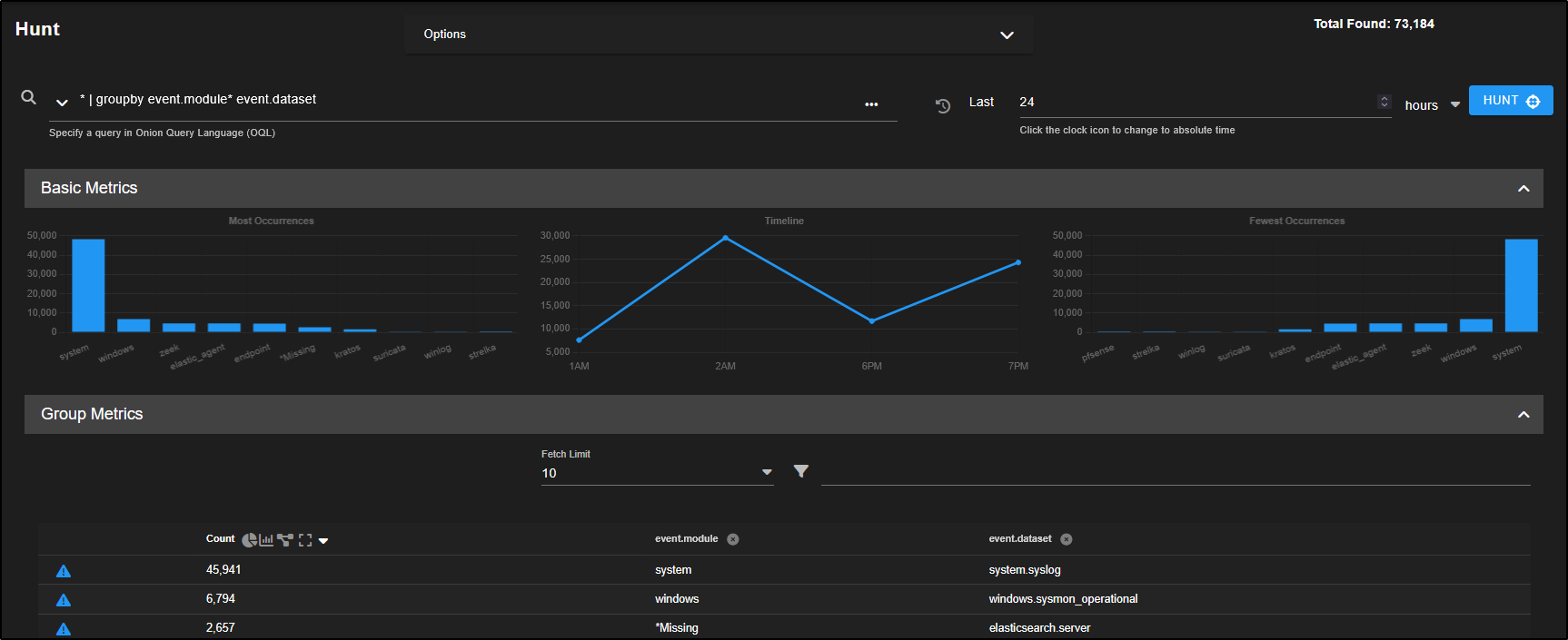
Task: Open the Sankey diagram icon beside Count
Action: (x=285, y=540)
